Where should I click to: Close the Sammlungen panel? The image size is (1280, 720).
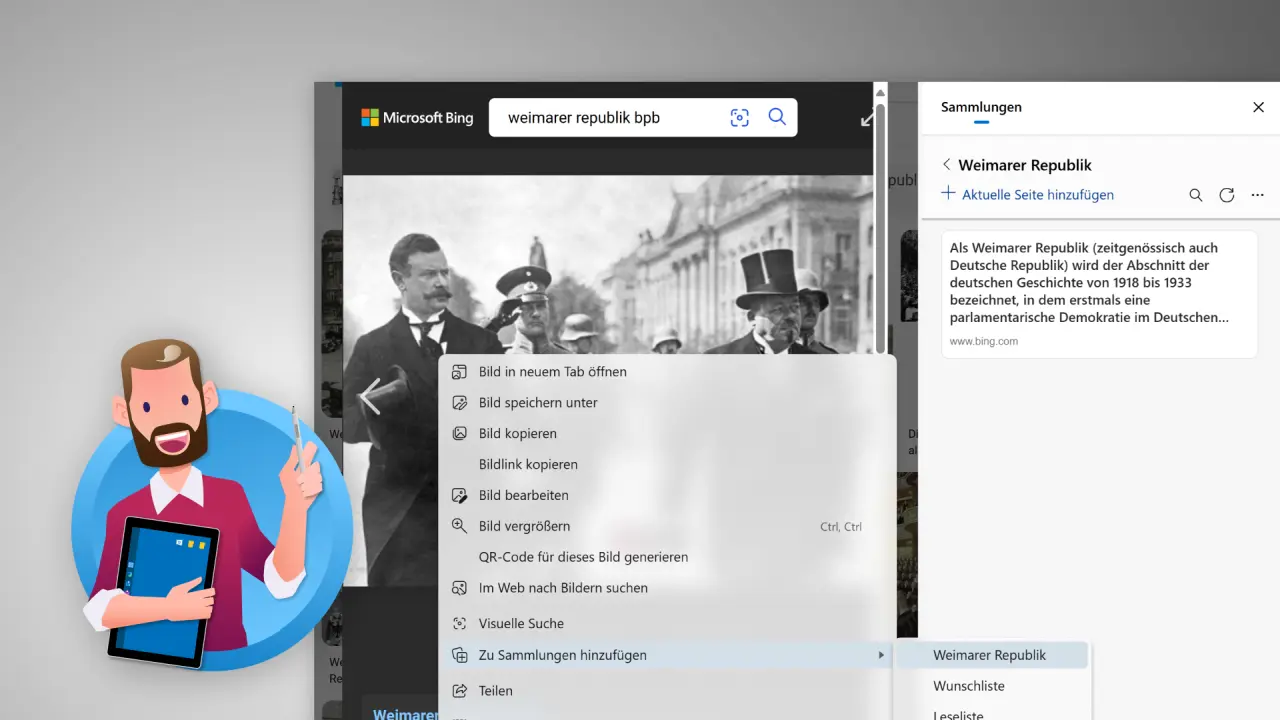[x=1258, y=107]
